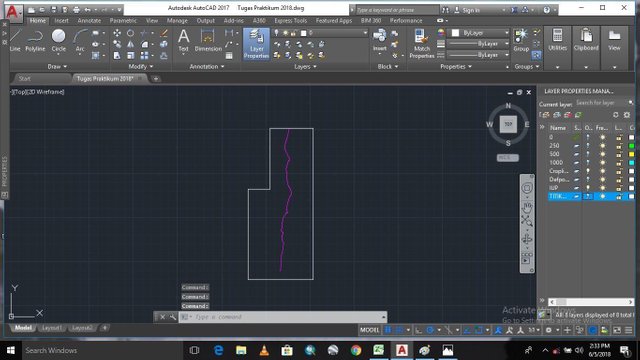
Task: Toggle lock for layer 0
Action: (x=619, y=138)
